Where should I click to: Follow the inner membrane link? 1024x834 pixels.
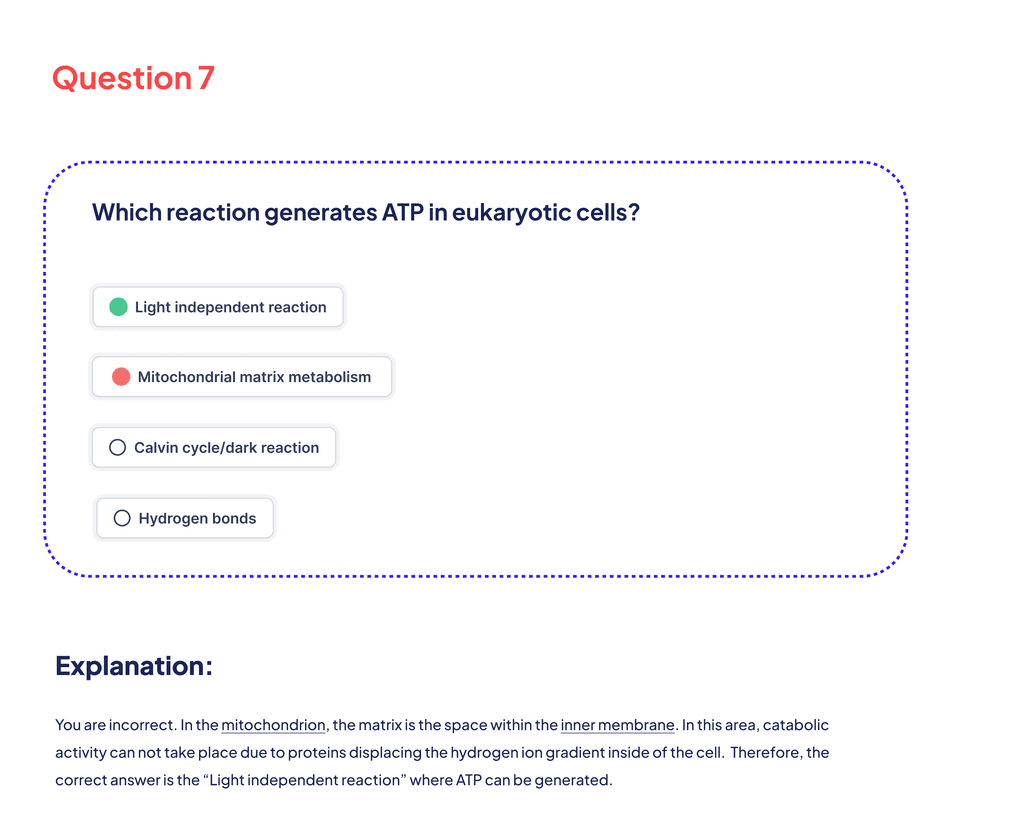617,725
